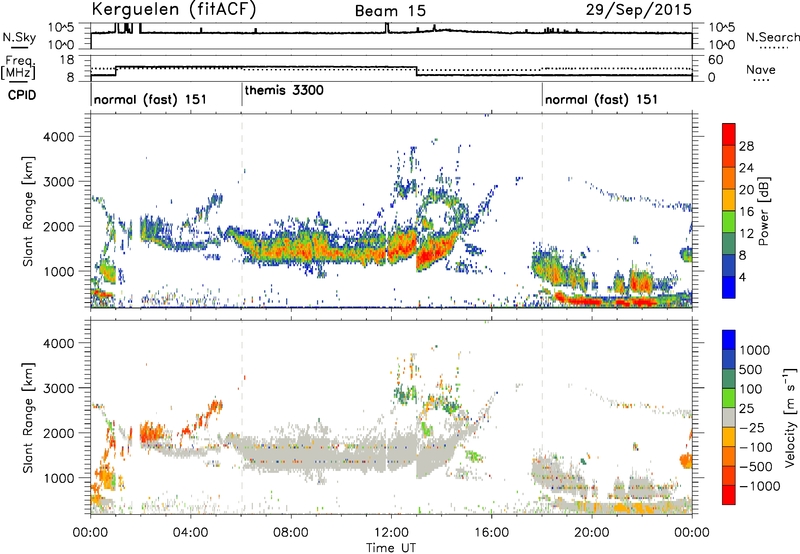Click the velocity colorbar '-500' value label
800x554 pixels.
tap(756, 467)
